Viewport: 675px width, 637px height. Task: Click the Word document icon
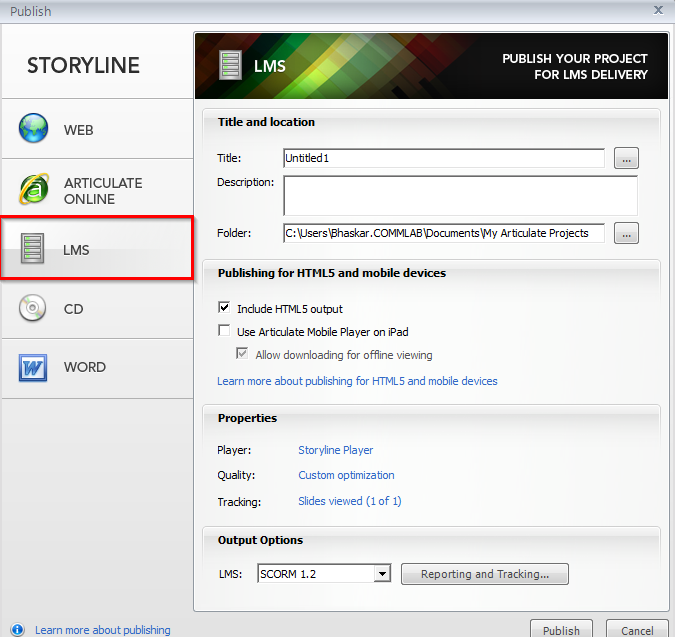point(33,368)
